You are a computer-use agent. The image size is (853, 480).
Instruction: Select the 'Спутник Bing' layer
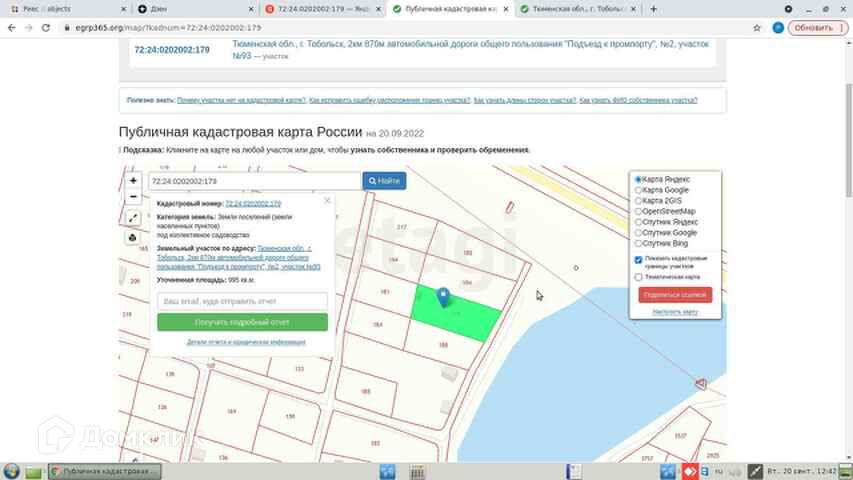[639, 243]
